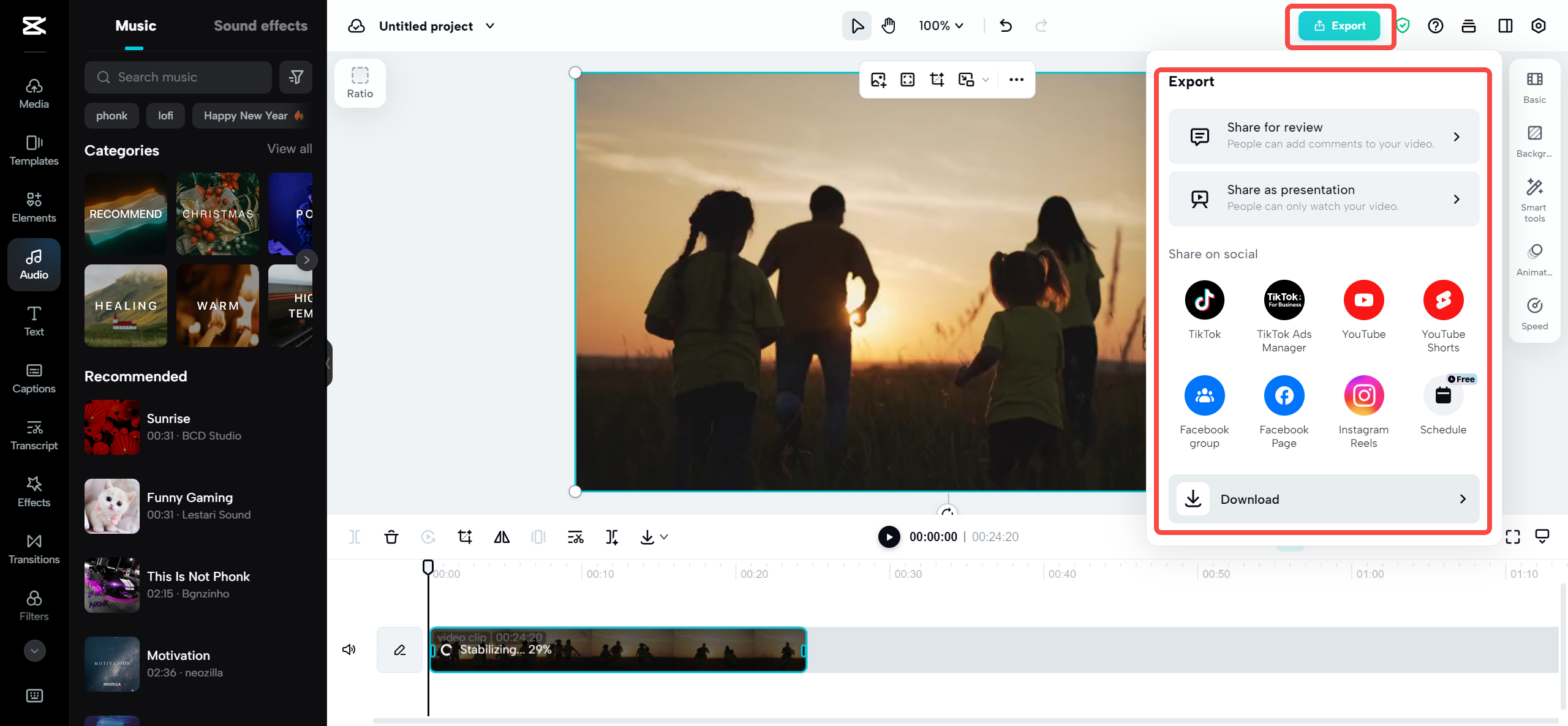1568x726 pixels.
Task: Open the Audio panel in the sidebar
Action: click(x=34, y=264)
